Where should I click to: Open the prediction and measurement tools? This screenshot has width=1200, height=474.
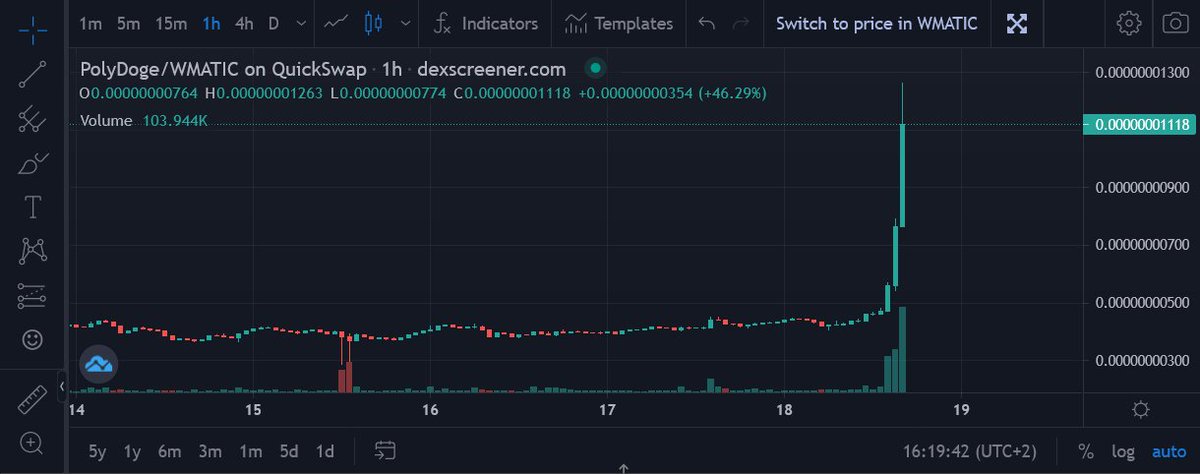[x=32, y=296]
